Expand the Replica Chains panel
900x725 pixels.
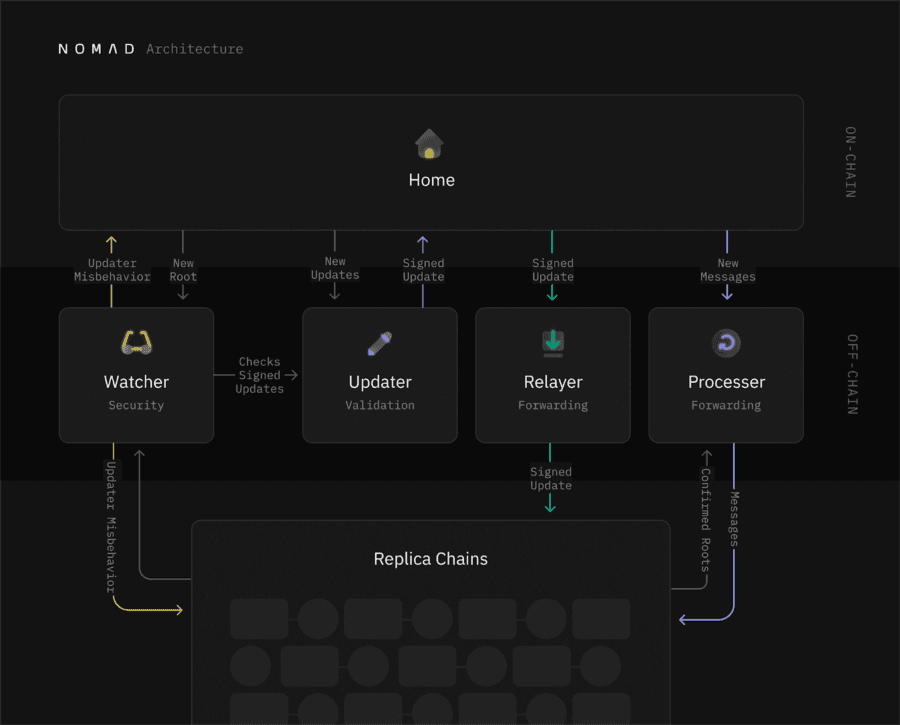coord(430,559)
